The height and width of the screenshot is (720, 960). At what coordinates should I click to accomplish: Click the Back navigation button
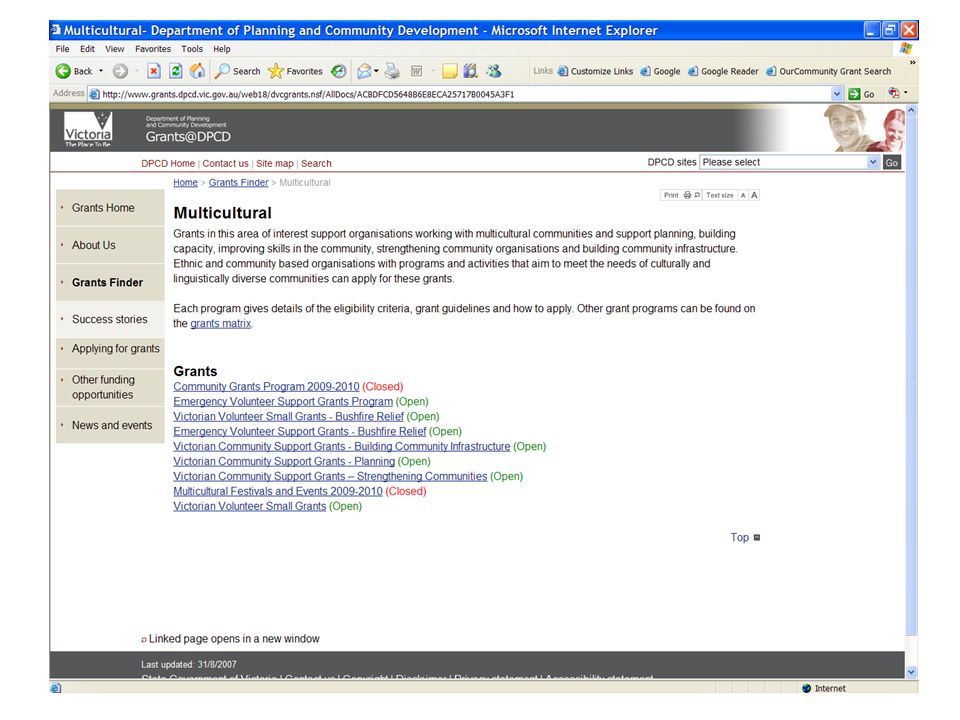pos(73,72)
